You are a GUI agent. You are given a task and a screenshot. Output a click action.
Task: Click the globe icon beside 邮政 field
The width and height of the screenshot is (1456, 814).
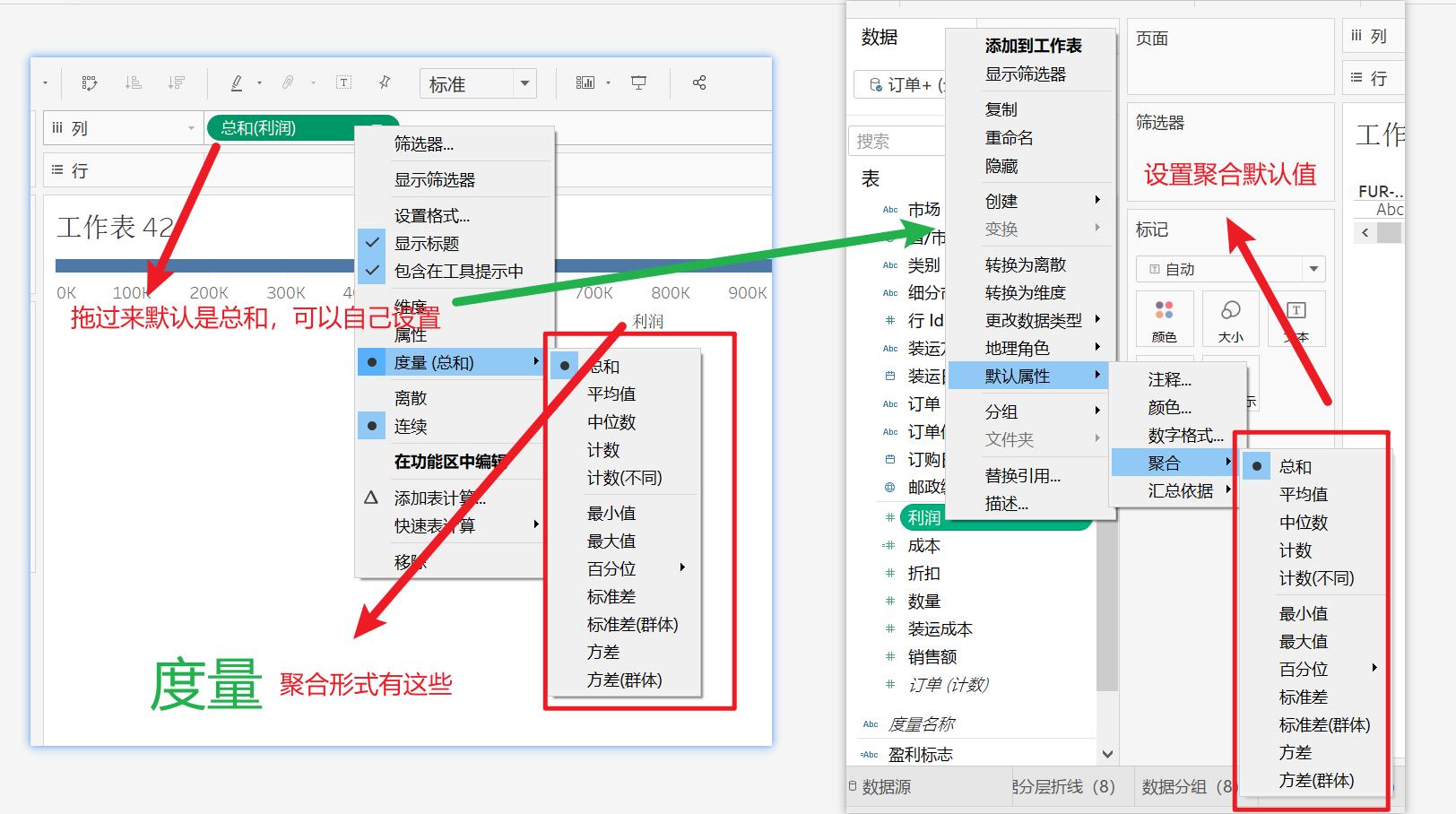click(890, 487)
